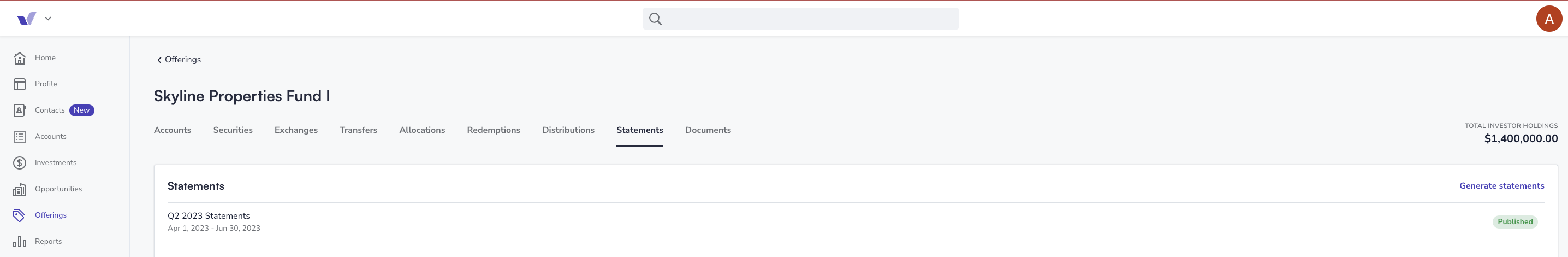Click the TOTAL INVESTOR HOLDINGS label

click(1511, 126)
